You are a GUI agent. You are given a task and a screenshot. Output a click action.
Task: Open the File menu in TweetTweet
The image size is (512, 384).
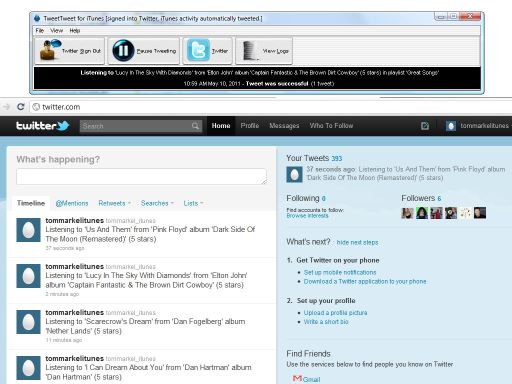tap(40, 31)
